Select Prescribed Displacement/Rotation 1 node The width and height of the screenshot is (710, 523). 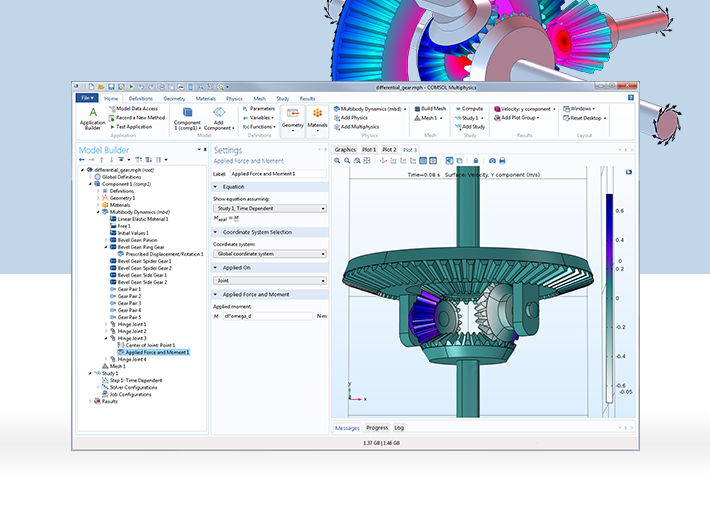(x=161, y=254)
